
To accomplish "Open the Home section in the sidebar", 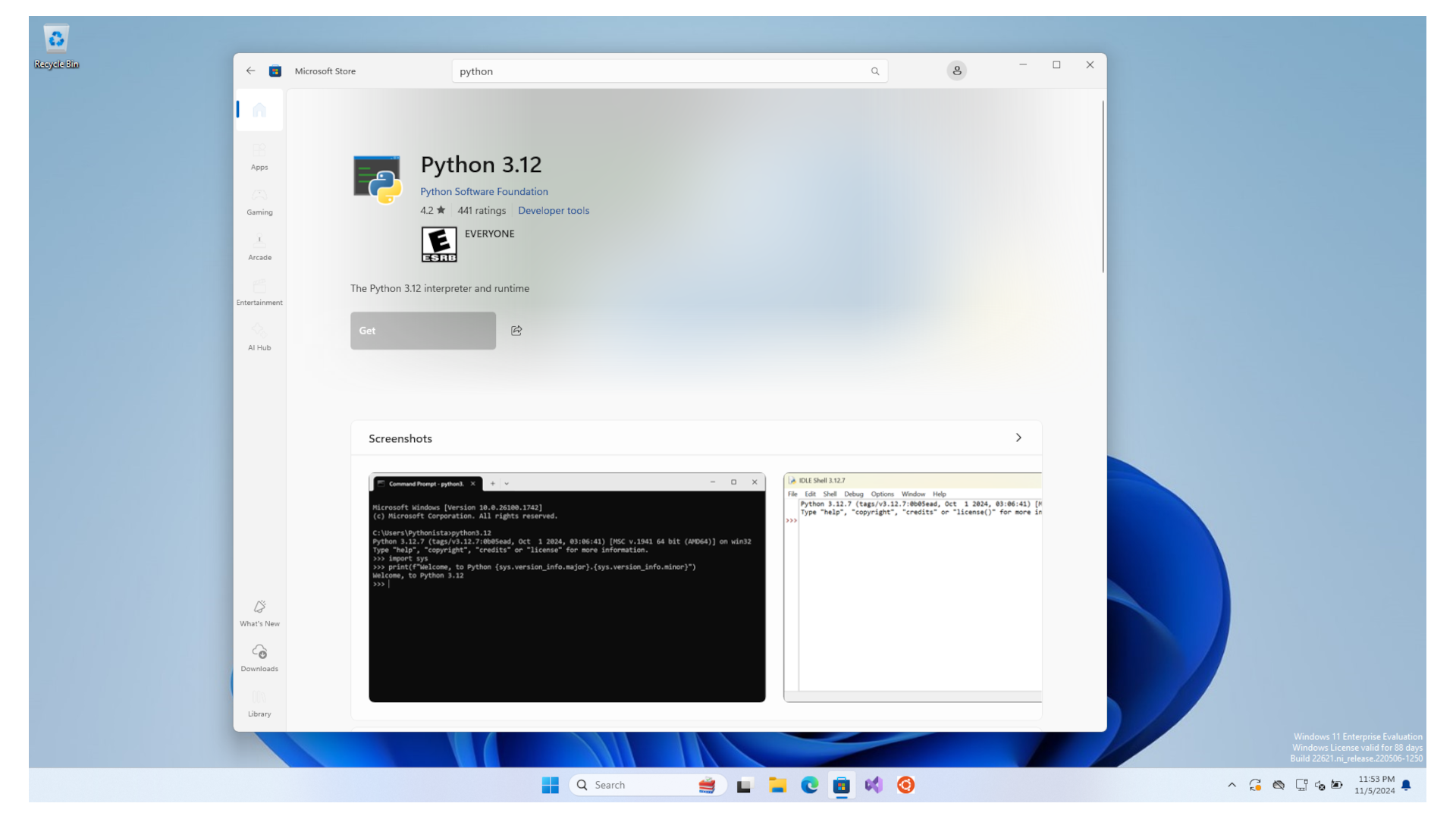I will [259, 110].
